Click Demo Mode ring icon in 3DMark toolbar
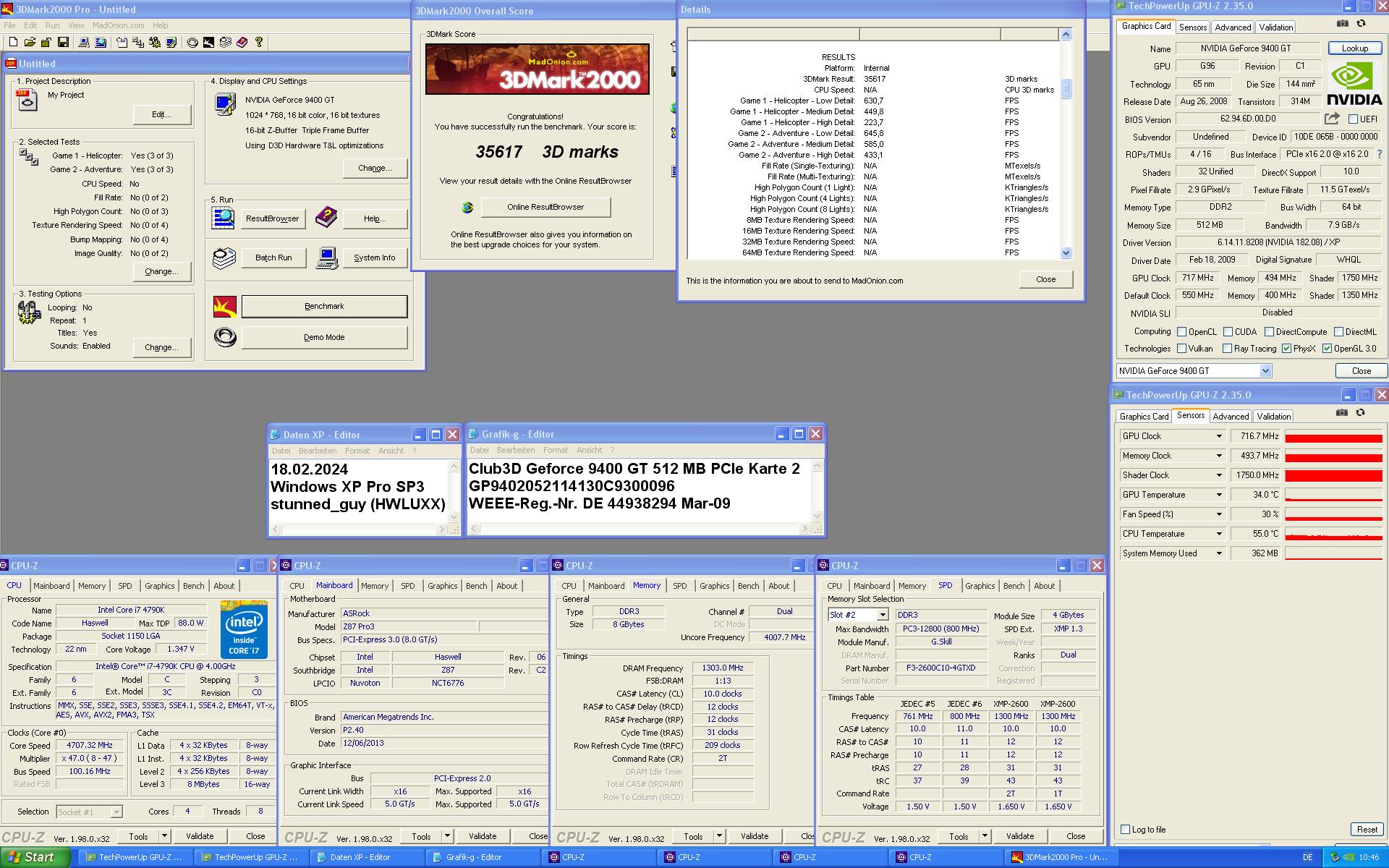 [192, 43]
